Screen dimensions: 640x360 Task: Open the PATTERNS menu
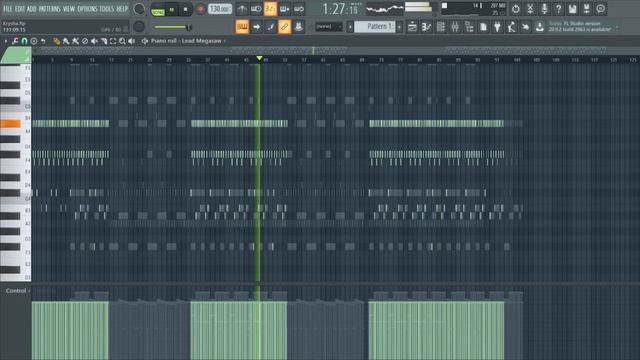pyautogui.click(x=49, y=9)
